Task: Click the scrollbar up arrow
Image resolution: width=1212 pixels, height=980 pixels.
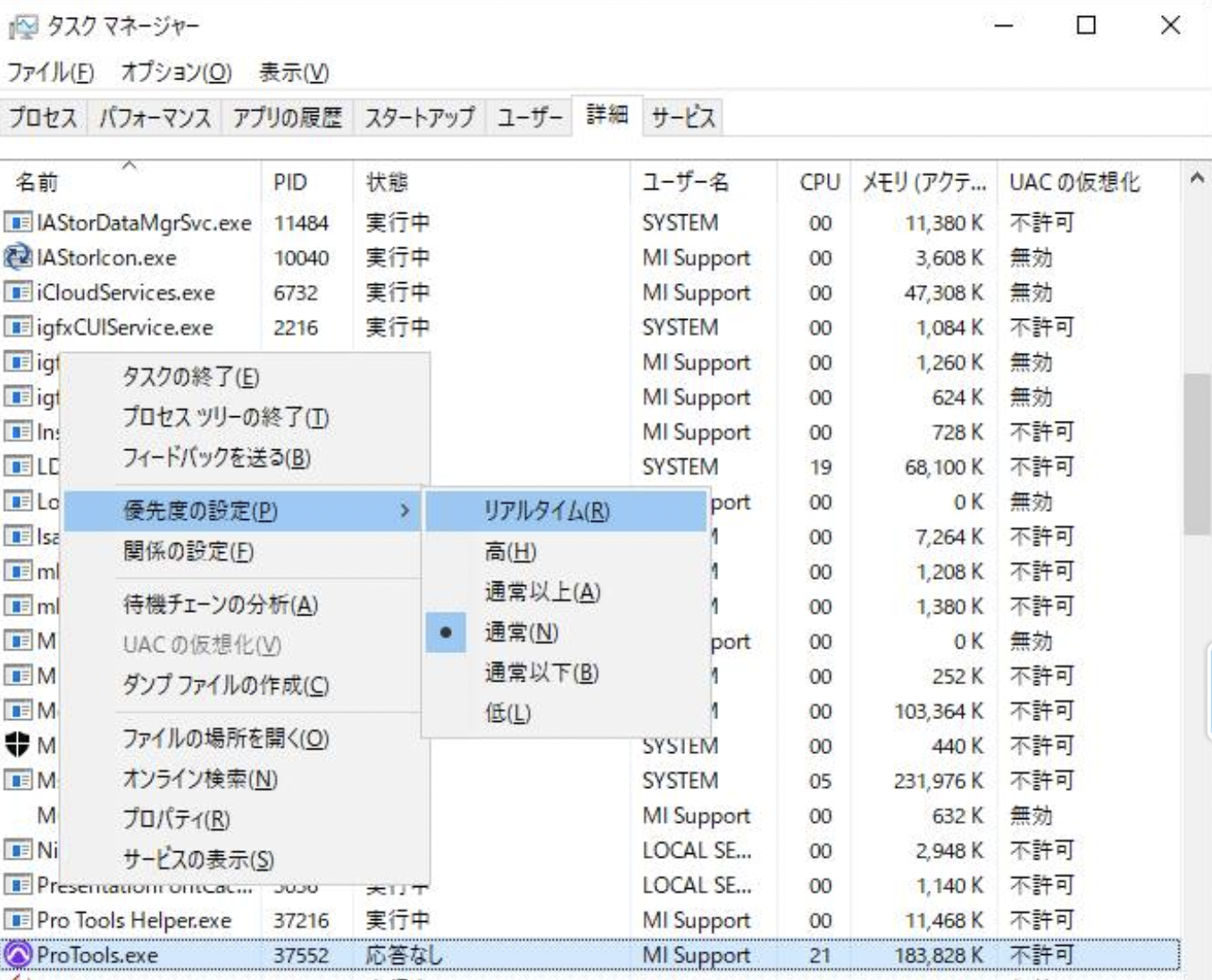Action: coord(1197,178)
